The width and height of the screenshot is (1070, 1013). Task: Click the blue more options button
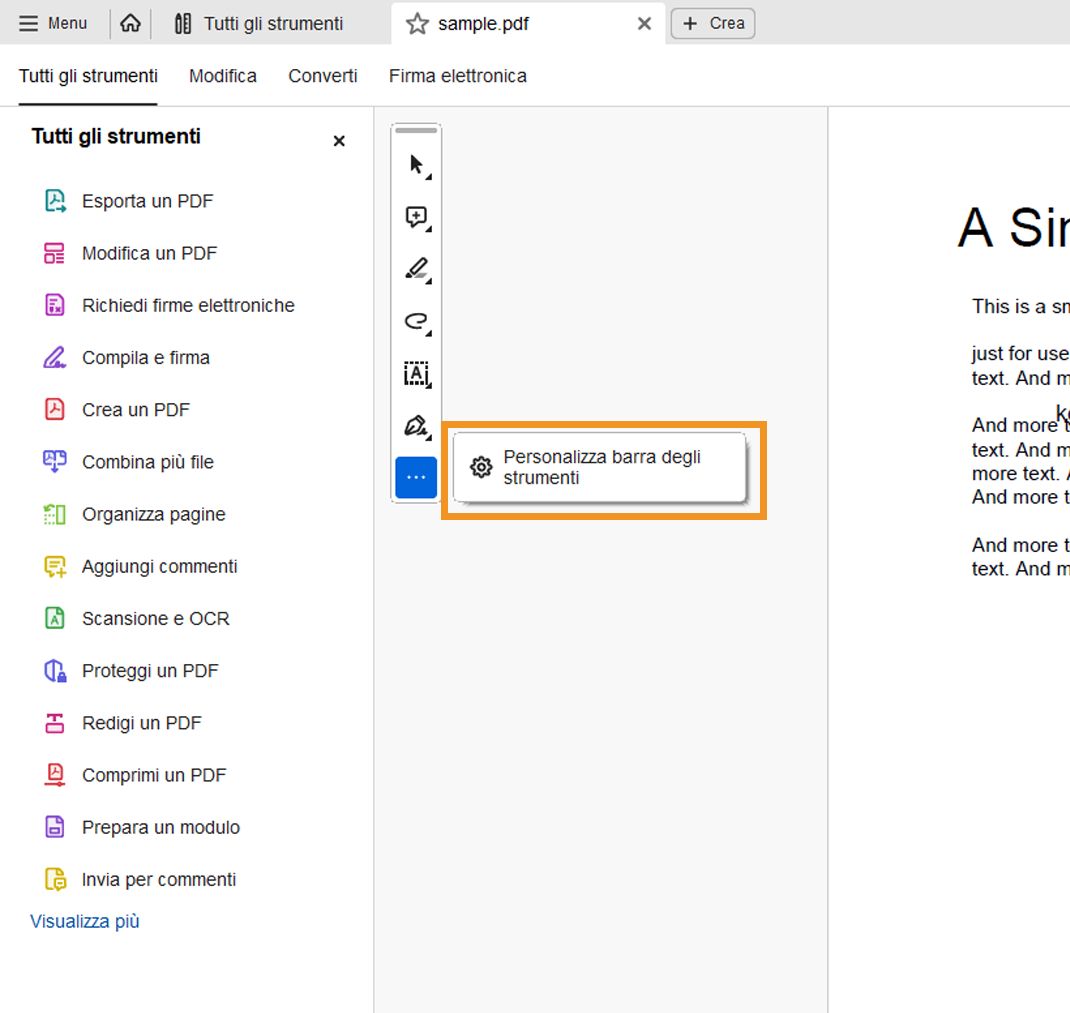pyautogui.click(x=416, y=477)
